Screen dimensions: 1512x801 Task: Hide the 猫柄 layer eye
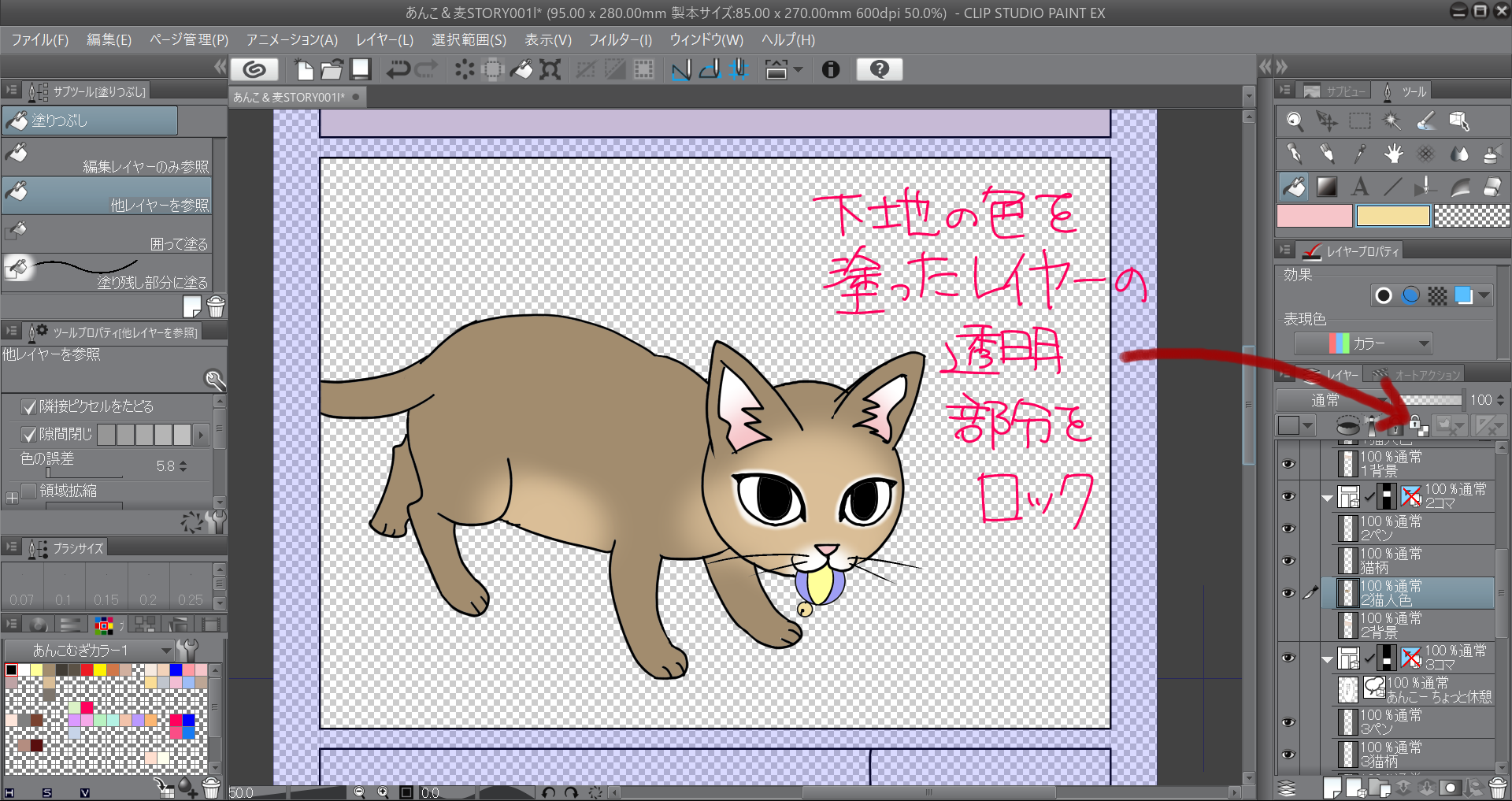(x=1288, y=561)
